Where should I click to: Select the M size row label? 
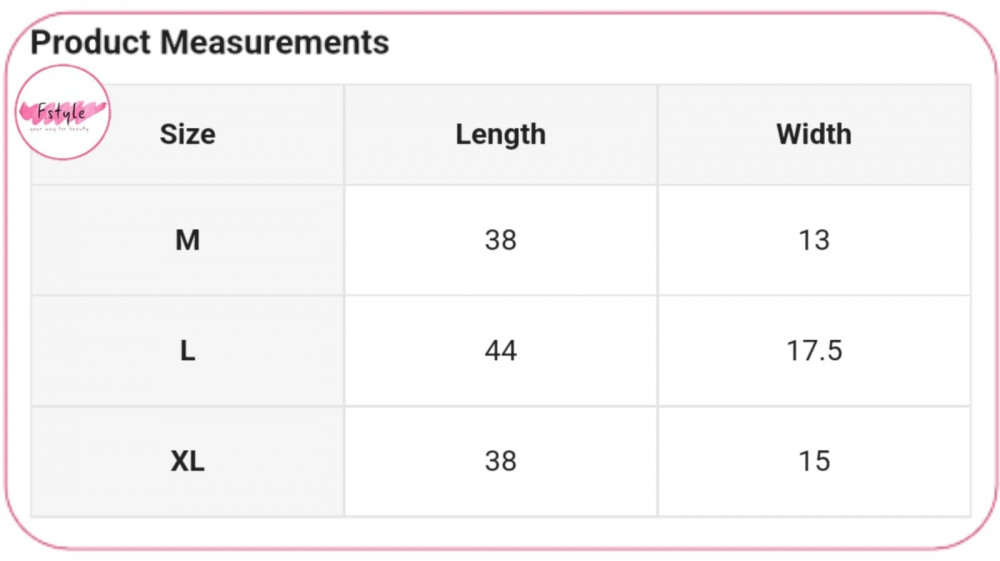188,240
